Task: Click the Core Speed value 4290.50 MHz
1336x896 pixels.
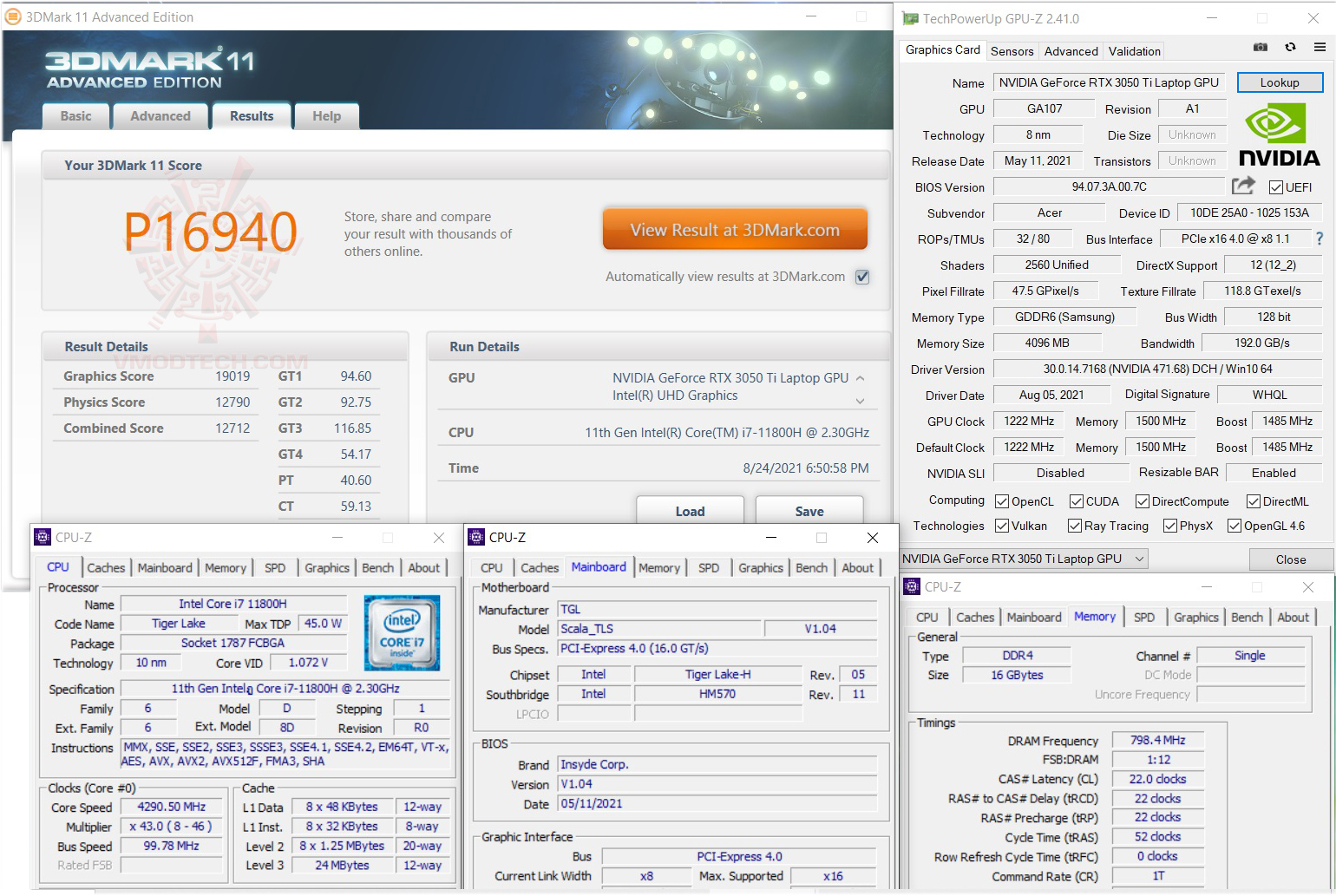Action: pyautogui.click(x=171, y=807)
